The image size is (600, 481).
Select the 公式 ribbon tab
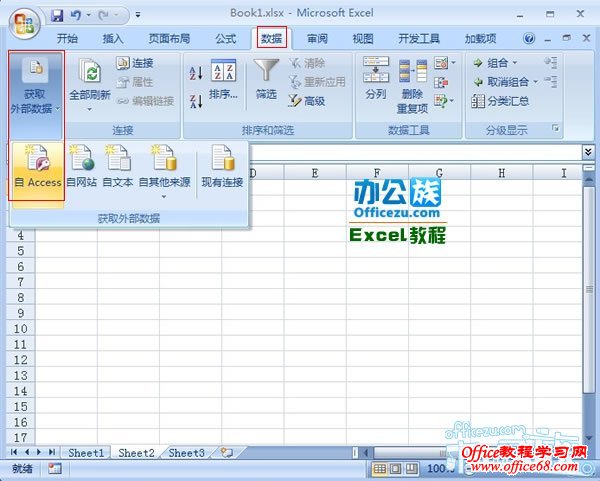pyautogui.click(x=225, y=38)
